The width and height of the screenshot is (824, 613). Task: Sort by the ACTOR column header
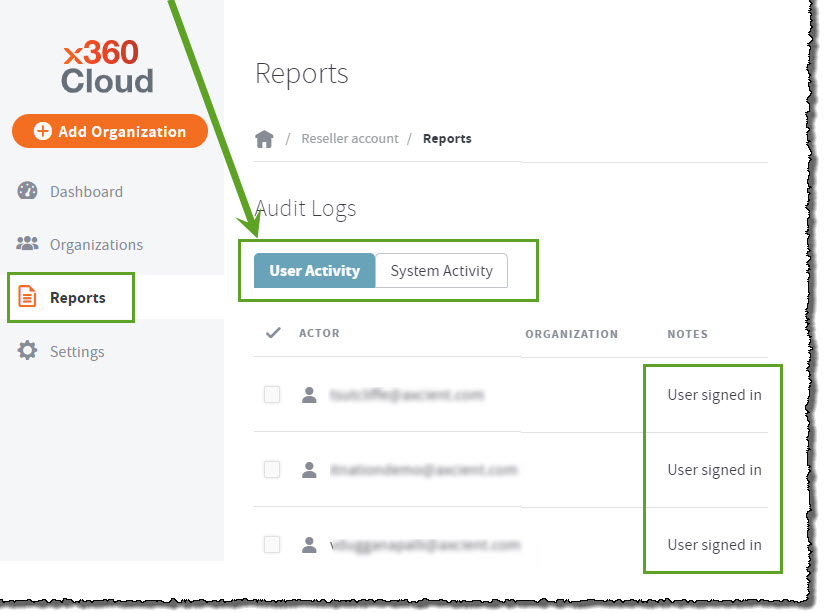tap(320, 333)
